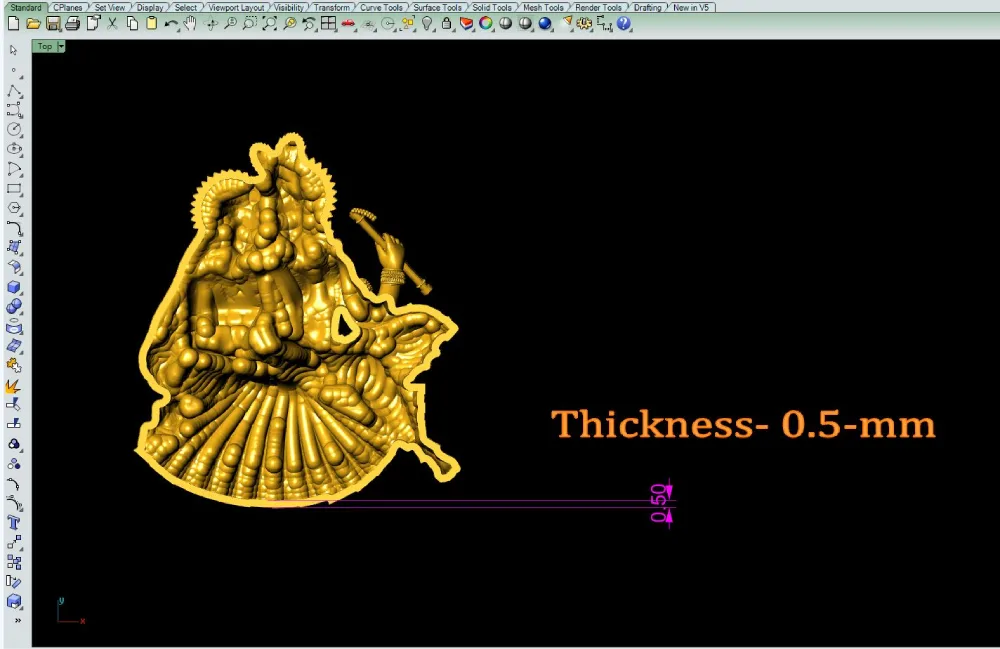Open Options gear icon
Screen dimensions: 1000x649
click(x=584, y=24)
